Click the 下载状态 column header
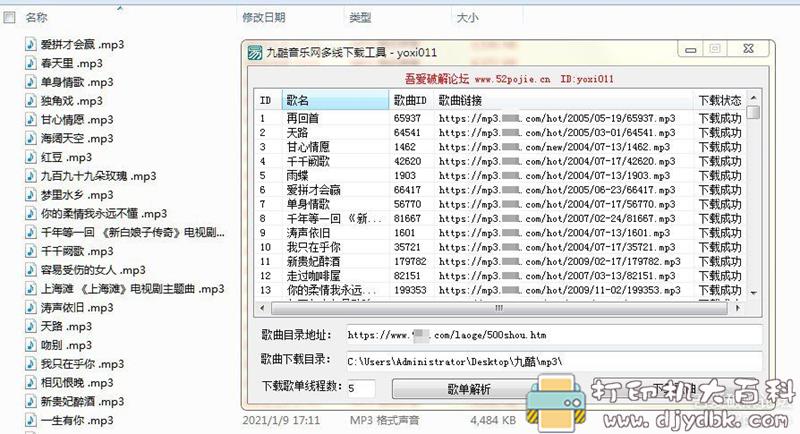 click(720, 100)
